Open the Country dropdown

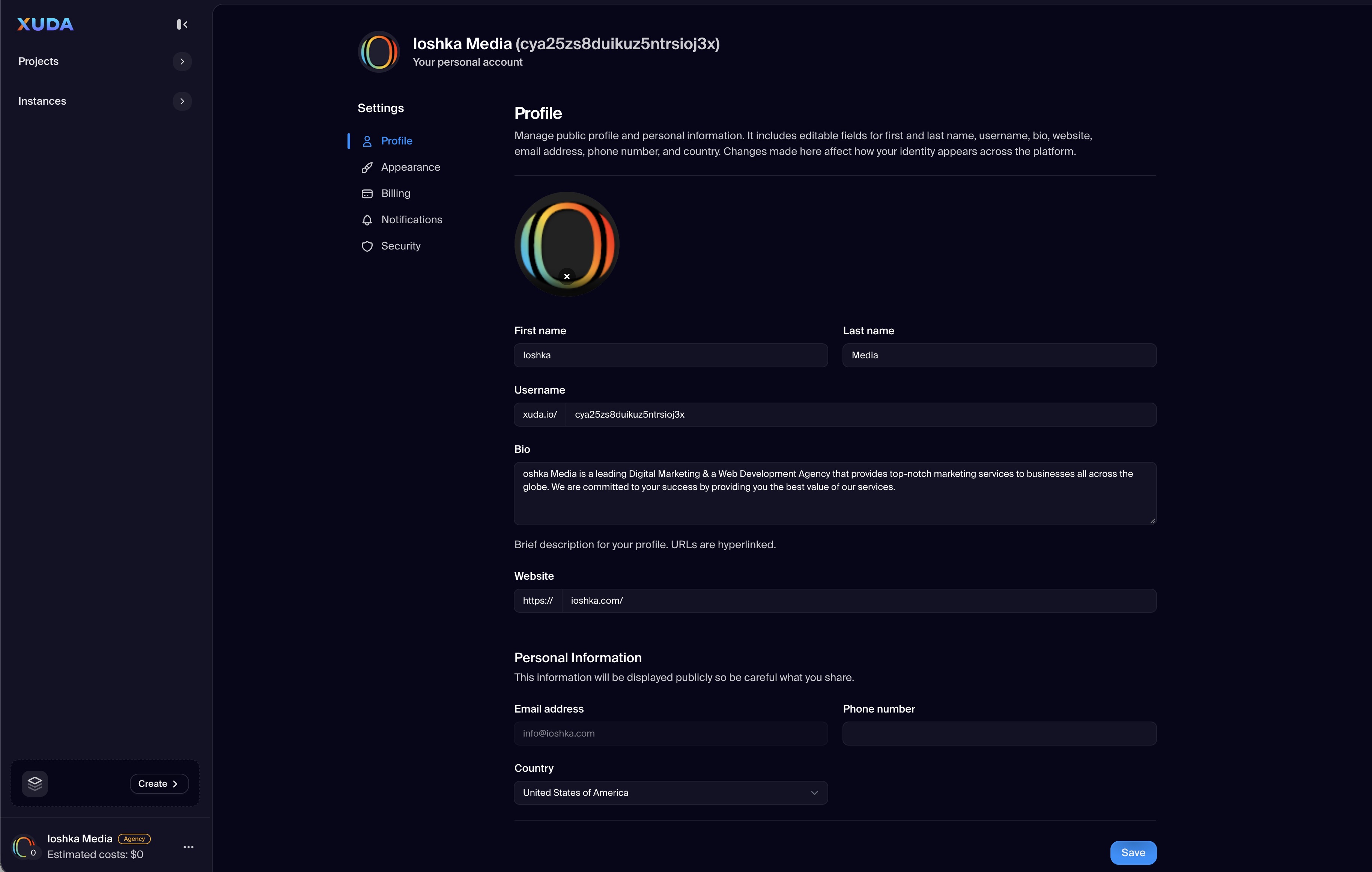click(x=670, y=792)
